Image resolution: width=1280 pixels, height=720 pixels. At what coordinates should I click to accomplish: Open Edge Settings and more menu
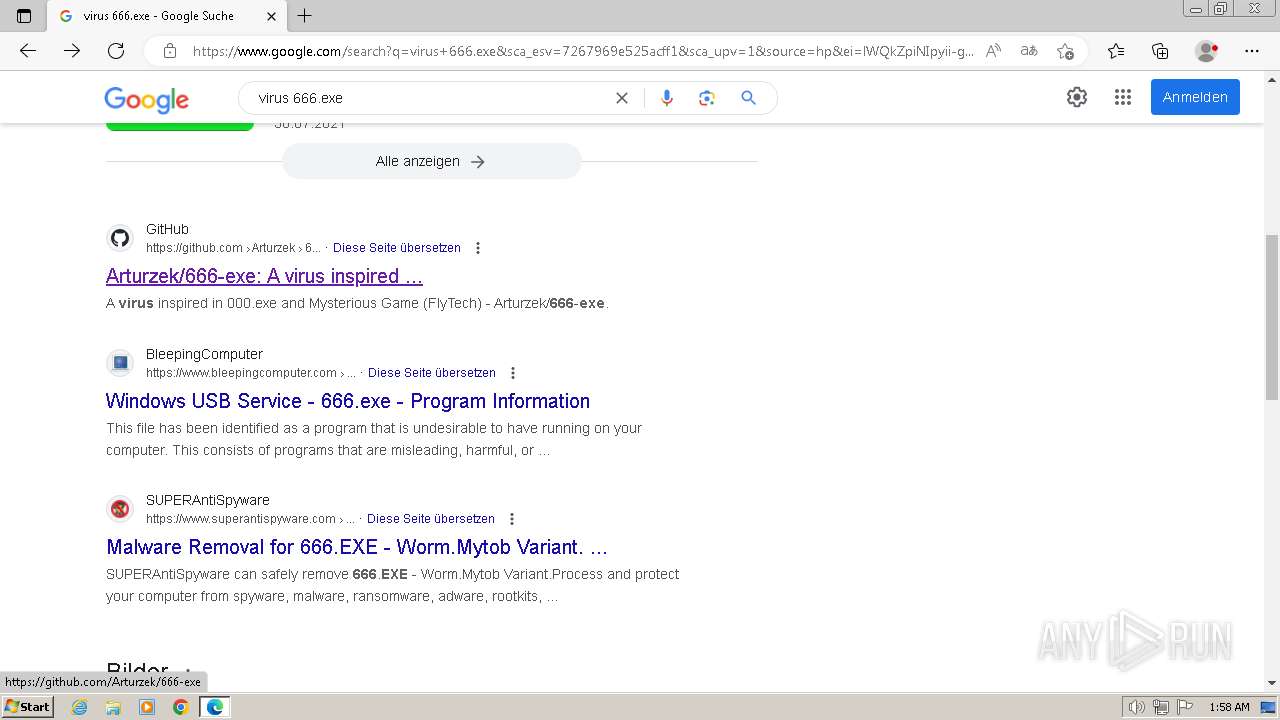point(1252,51)
